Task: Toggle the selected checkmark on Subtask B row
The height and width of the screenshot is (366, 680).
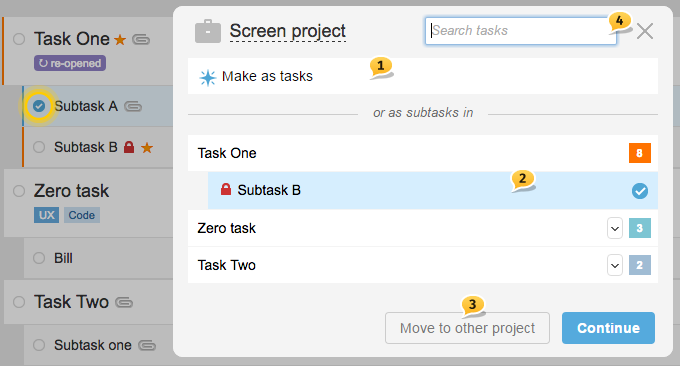Action: click(640, 191)
